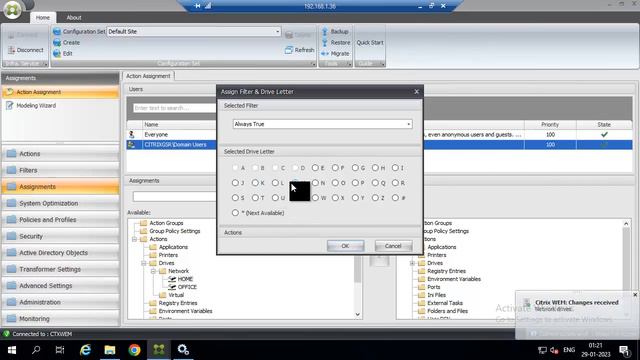Select Printers in the Available tree
This screenshot has height=360, width=640.
click(x=168, y=255)
